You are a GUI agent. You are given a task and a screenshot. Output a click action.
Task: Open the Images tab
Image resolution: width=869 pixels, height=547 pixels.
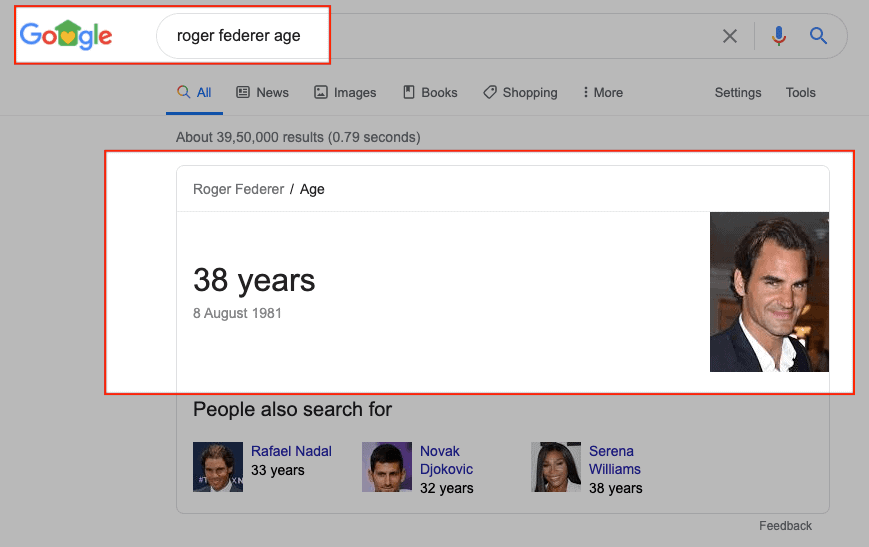345,92
